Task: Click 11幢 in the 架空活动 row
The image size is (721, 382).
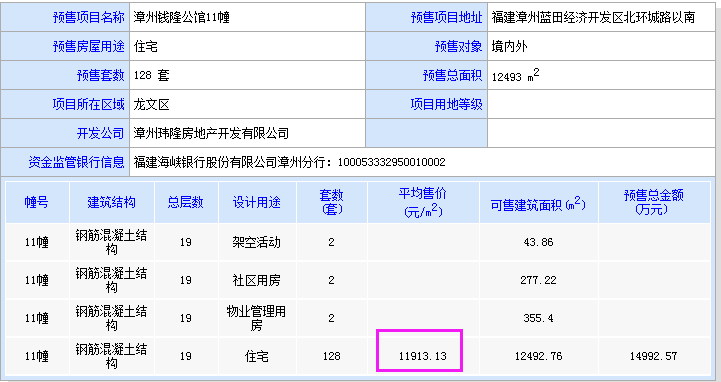Action: coord(37,242)
